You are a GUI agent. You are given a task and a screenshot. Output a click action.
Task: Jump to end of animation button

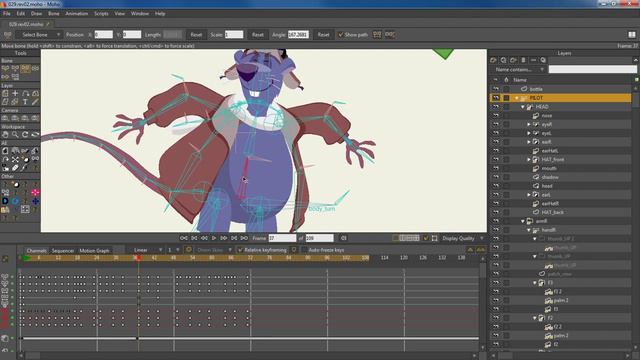(x=244, y=238)
